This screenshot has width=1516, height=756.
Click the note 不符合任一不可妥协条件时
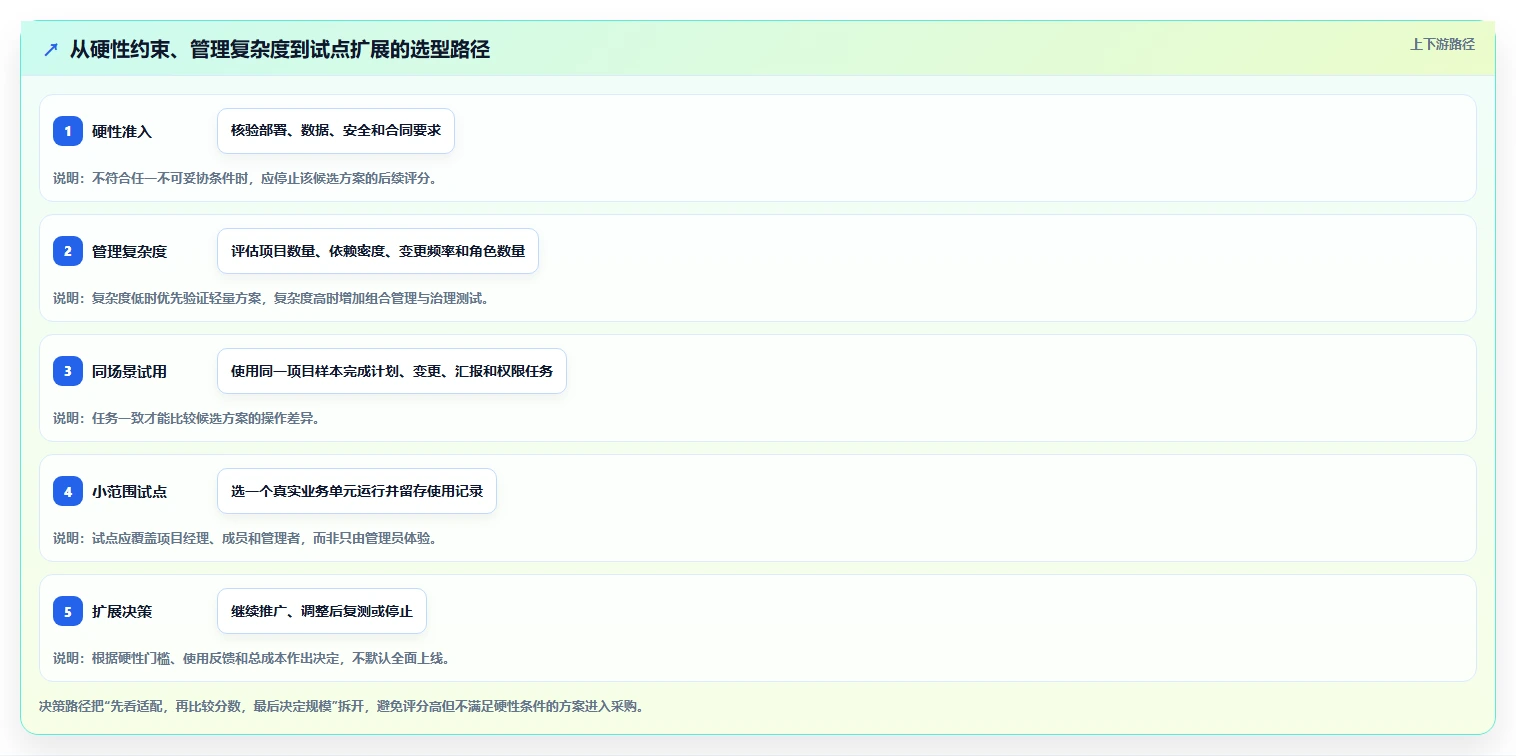click(246, 178)
